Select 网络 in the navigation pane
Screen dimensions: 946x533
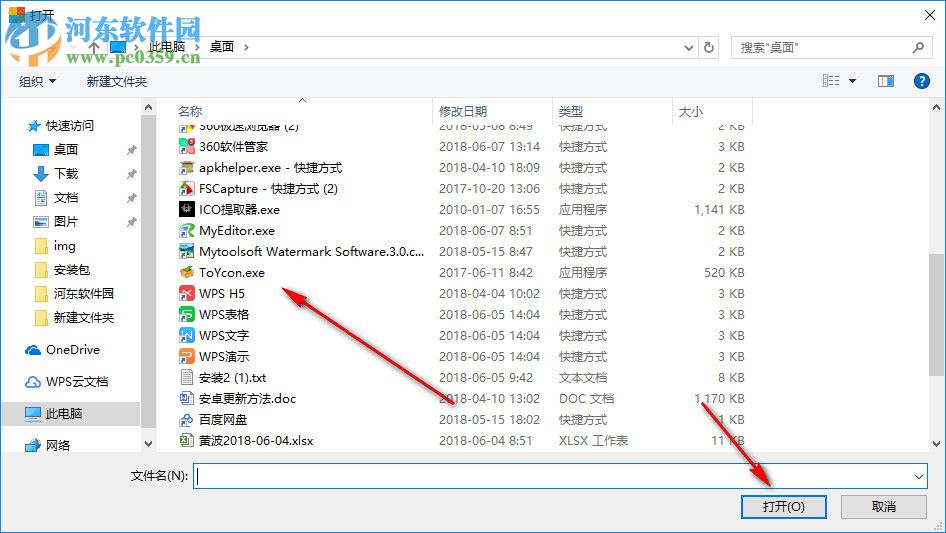pyautogui.click(x=47, y=445)
